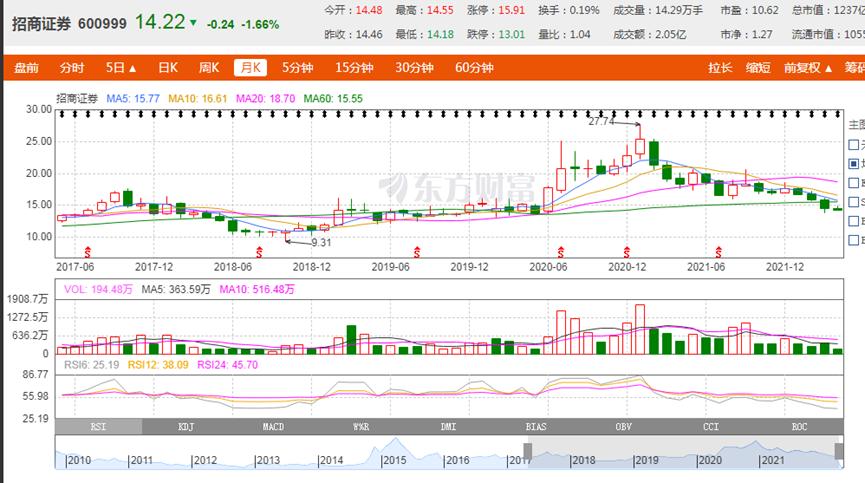Click the 缩短 shorten chart button
Viewport: 865px width, 483px height.
pos(758,68)
